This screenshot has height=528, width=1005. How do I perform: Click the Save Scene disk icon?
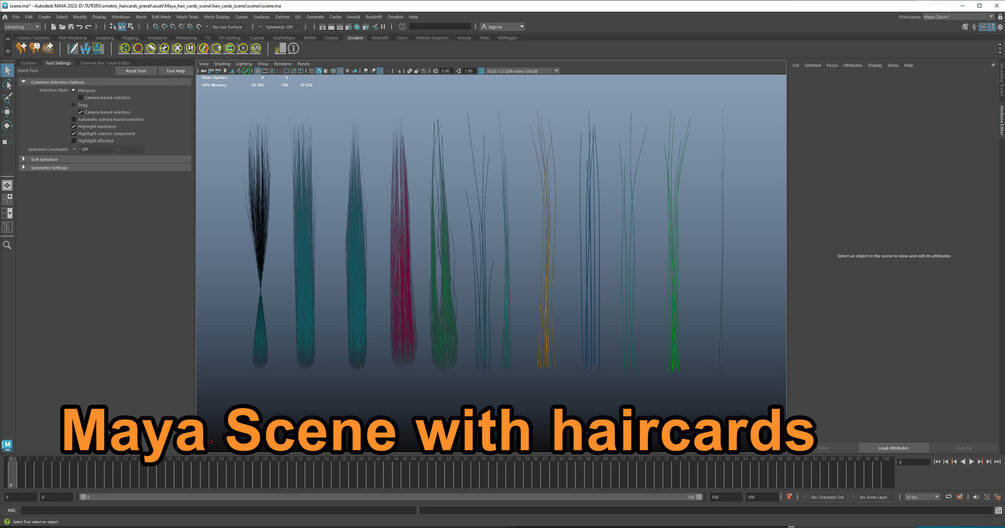[x=71, y=27]
